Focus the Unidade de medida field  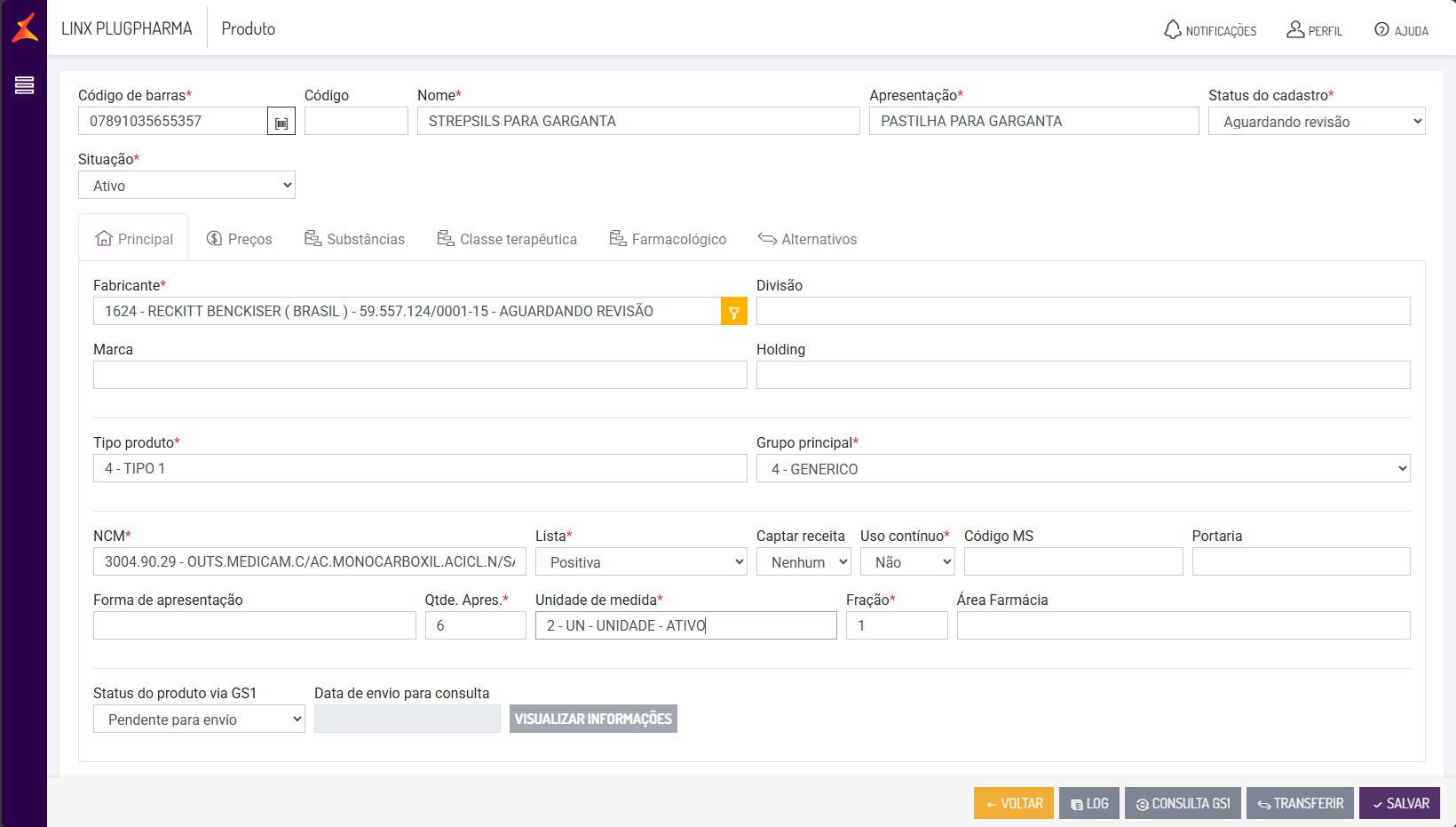[x=686, y=625]
